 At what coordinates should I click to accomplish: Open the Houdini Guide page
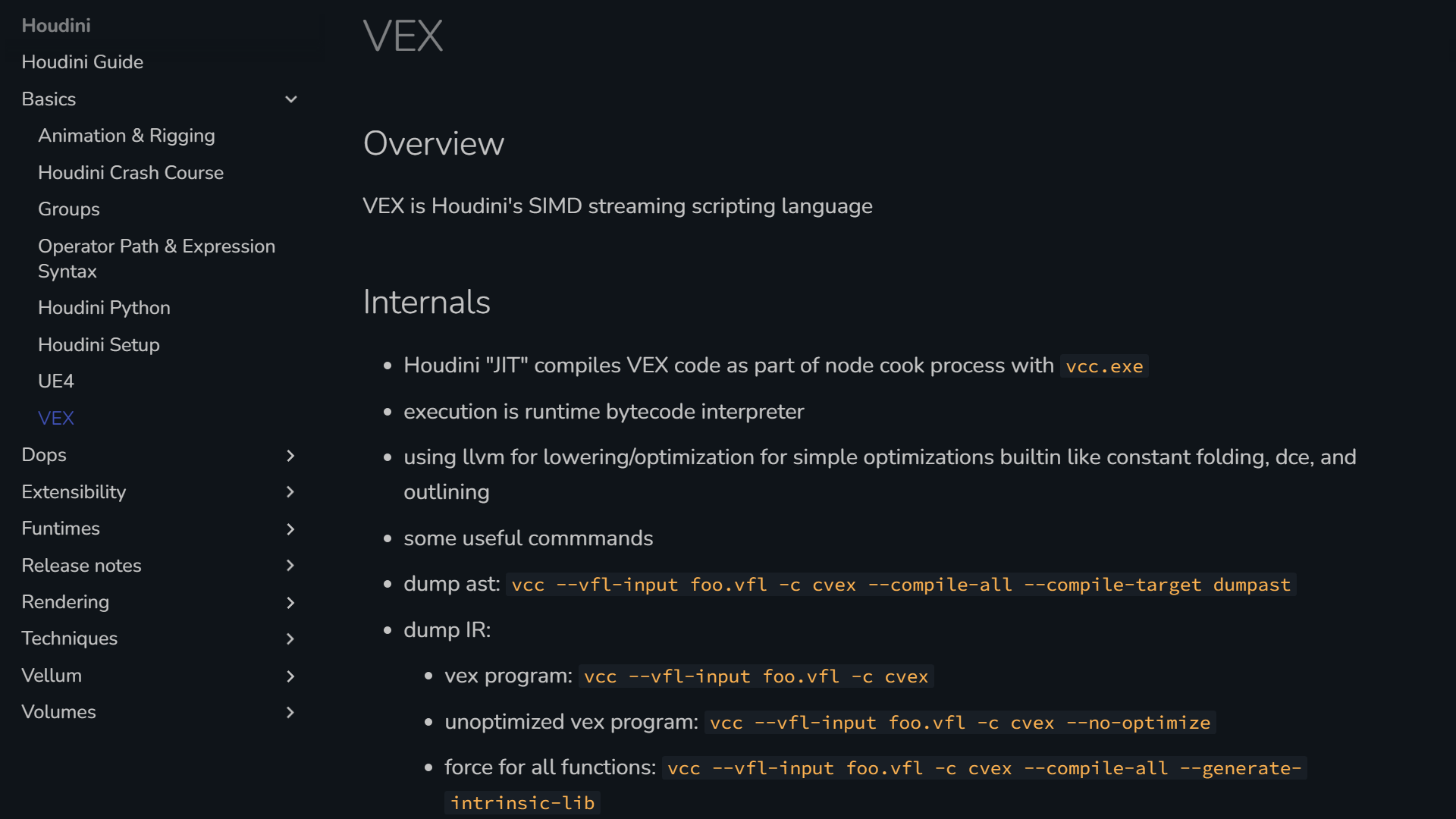click(82, 62)
